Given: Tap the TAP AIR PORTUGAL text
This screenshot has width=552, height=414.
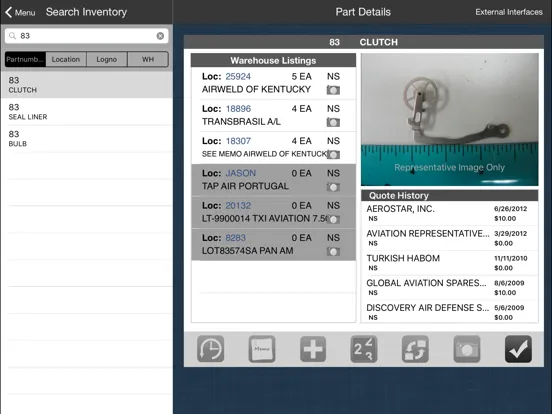Looking at the screenshot, I should (245, 186).
